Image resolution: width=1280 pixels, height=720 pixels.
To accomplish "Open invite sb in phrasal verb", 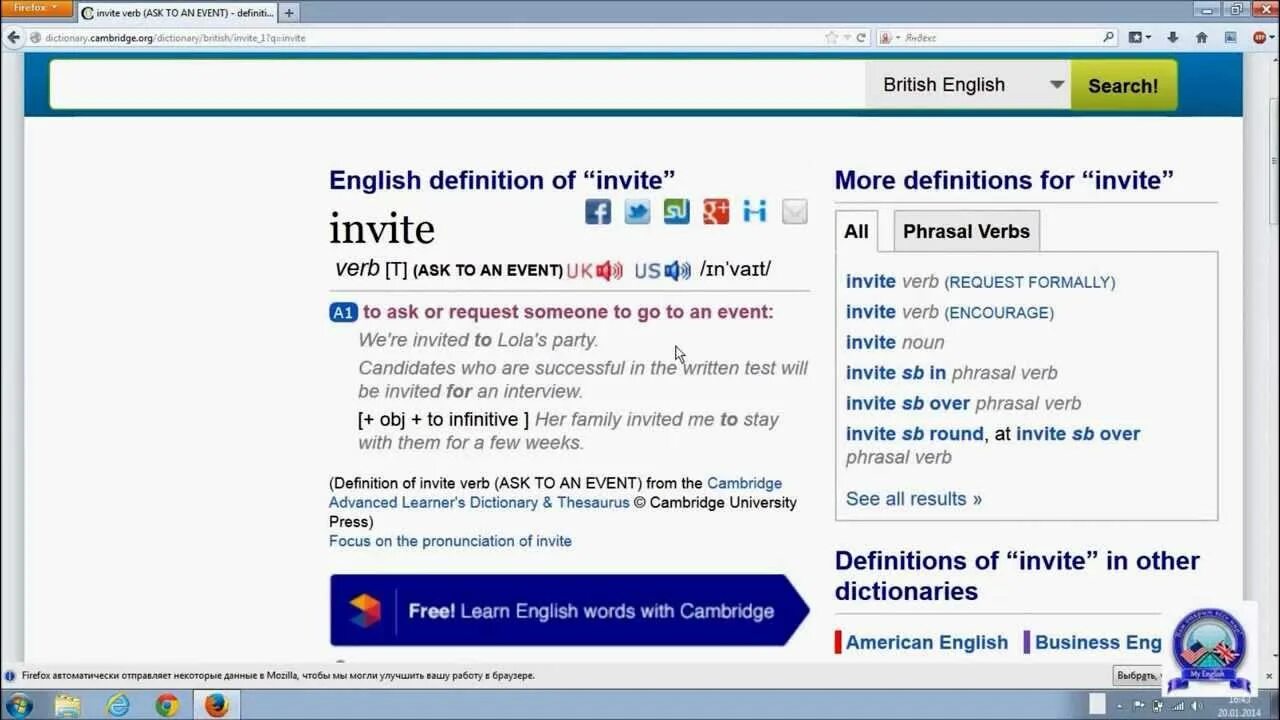I will (952, 373).
